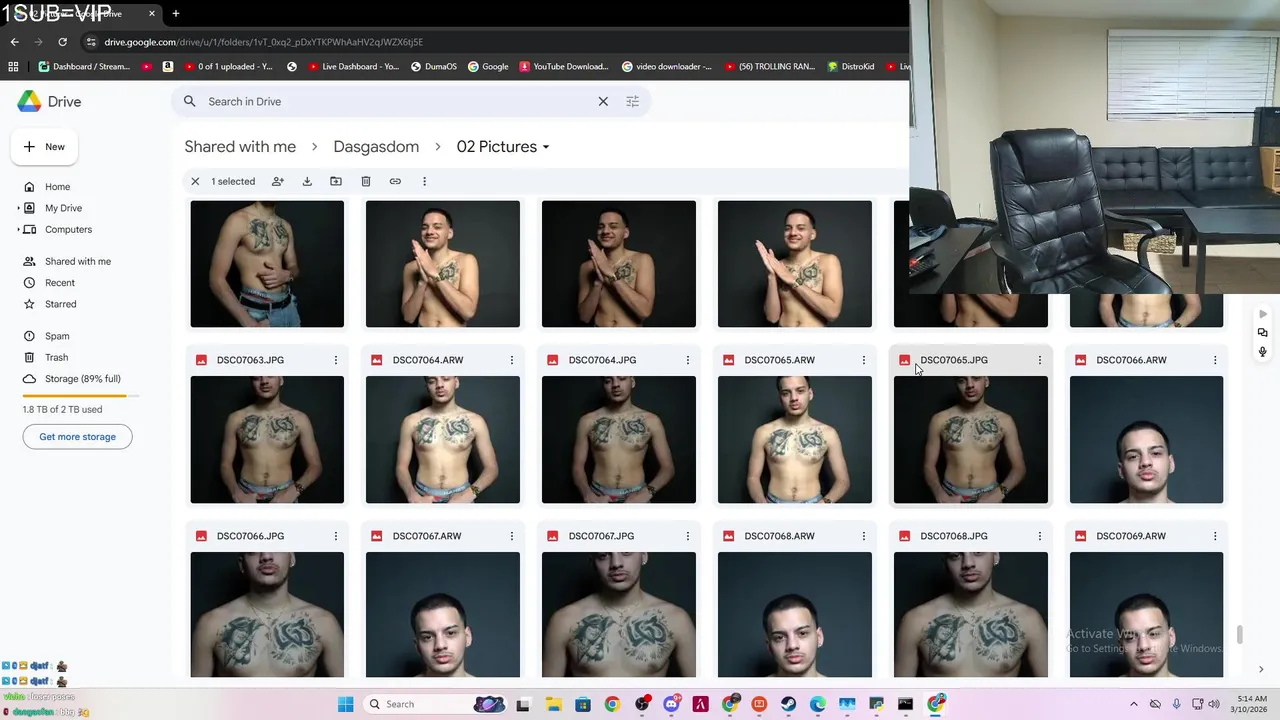
Task: Click DSC07068.JPG file name
Action: pos(954,536)
